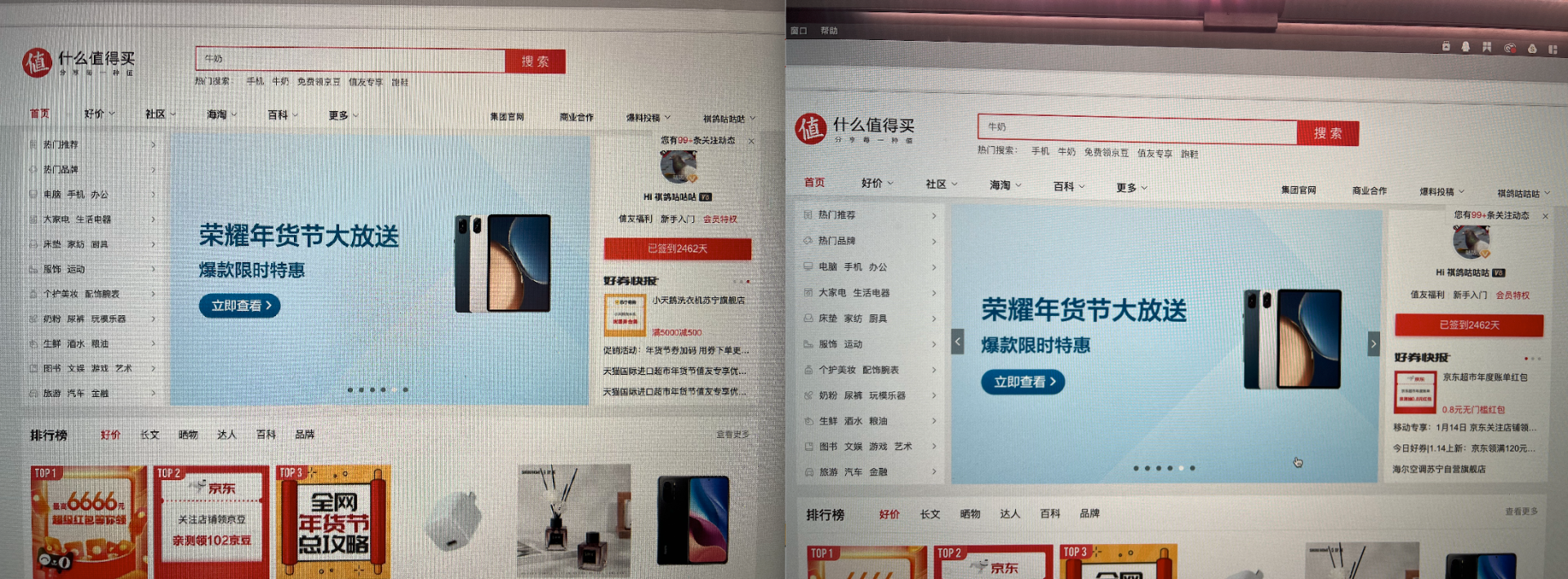Click the icon beside 床垫 家纺 厨具 on right screen
This screenshot has height=579, width=1568.
point(808,318)
